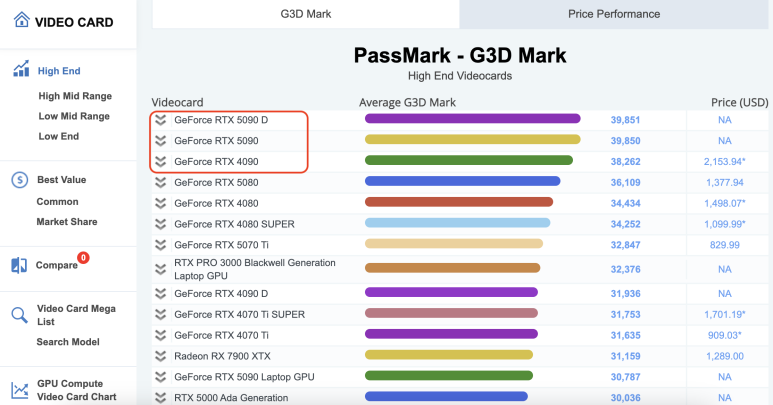Screen dimensions: 773x405
Task: Open the Market Share link
Action: 67,222
